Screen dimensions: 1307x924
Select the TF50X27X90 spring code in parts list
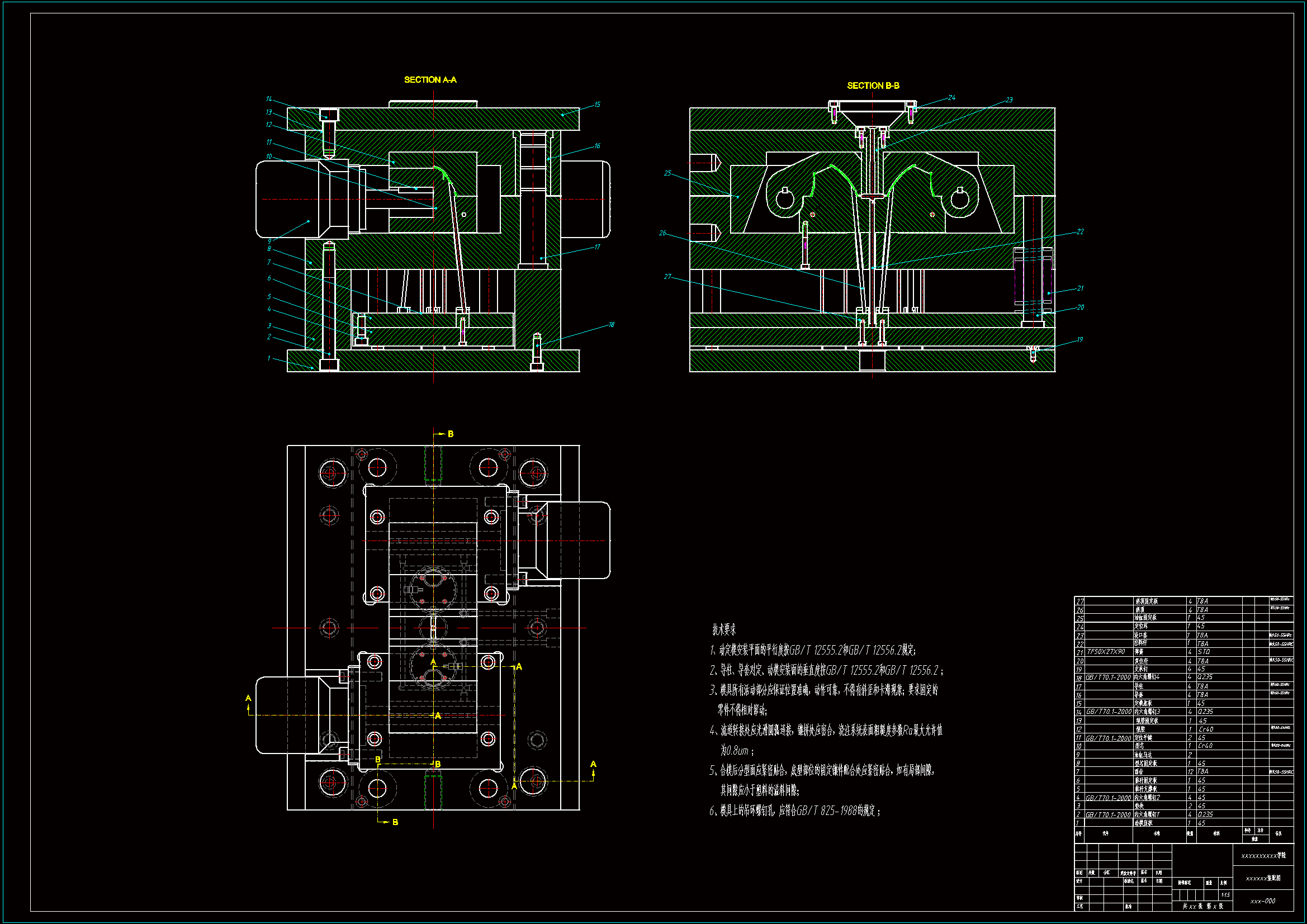1106,652
